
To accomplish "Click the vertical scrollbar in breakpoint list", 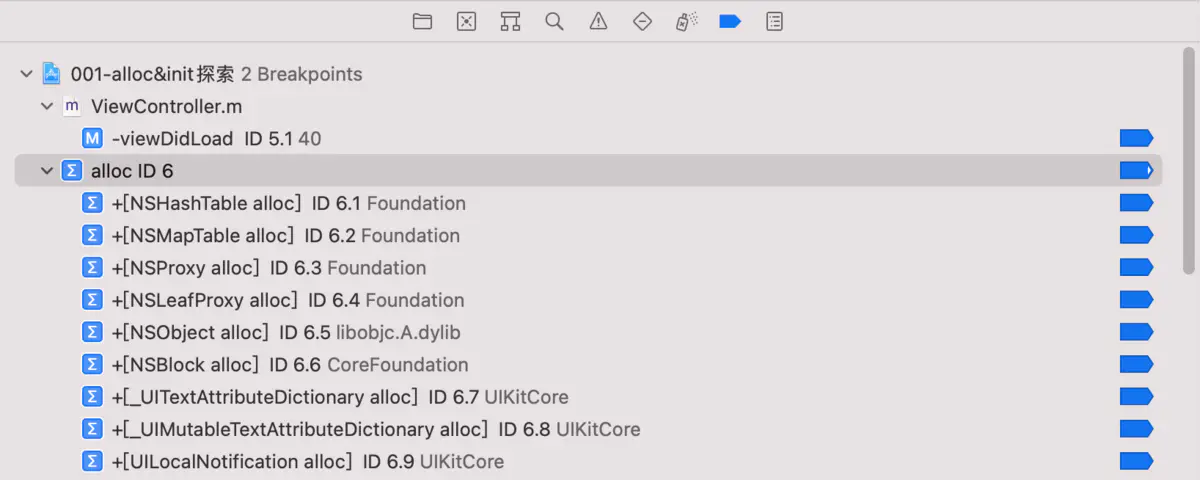I will point(1188,160).
